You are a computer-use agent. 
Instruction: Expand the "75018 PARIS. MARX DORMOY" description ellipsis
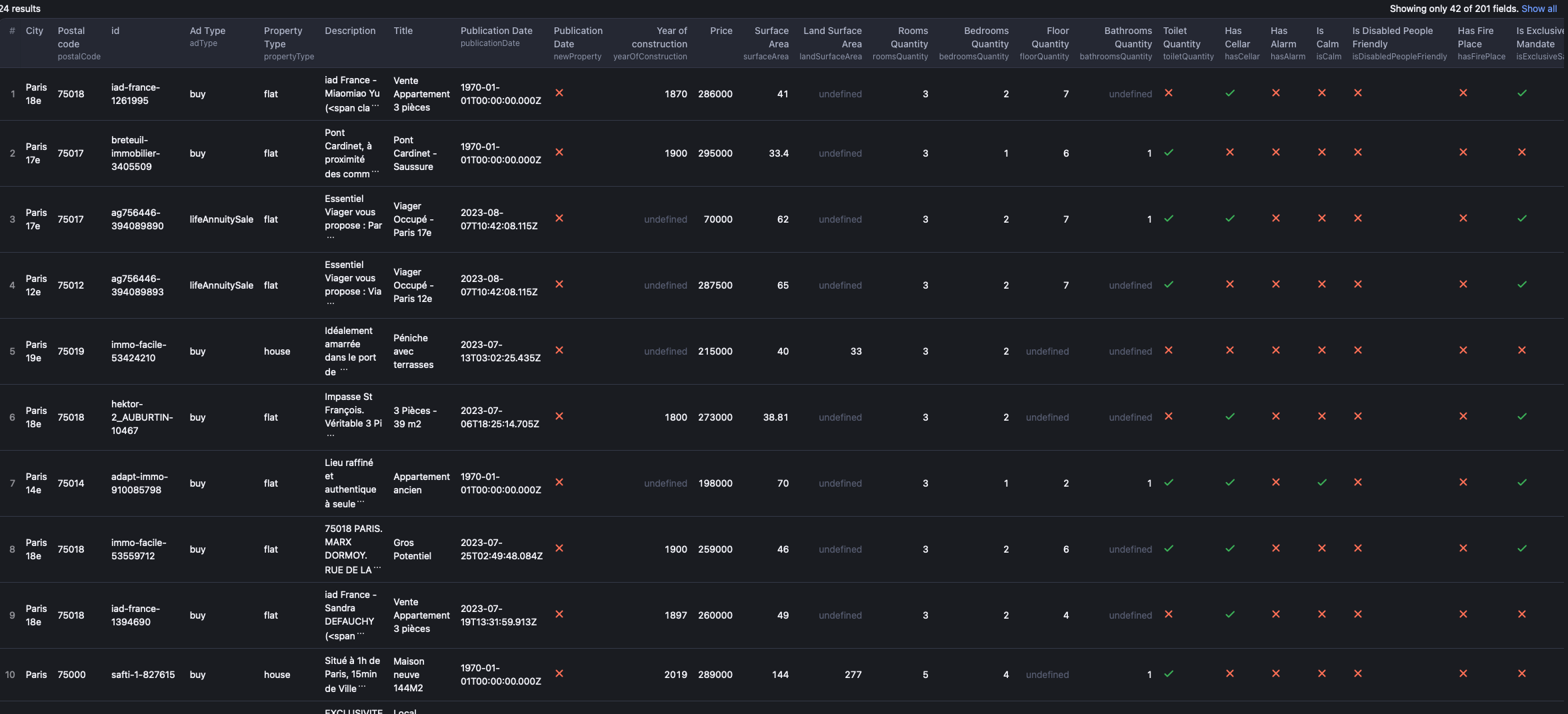(377, 569)
